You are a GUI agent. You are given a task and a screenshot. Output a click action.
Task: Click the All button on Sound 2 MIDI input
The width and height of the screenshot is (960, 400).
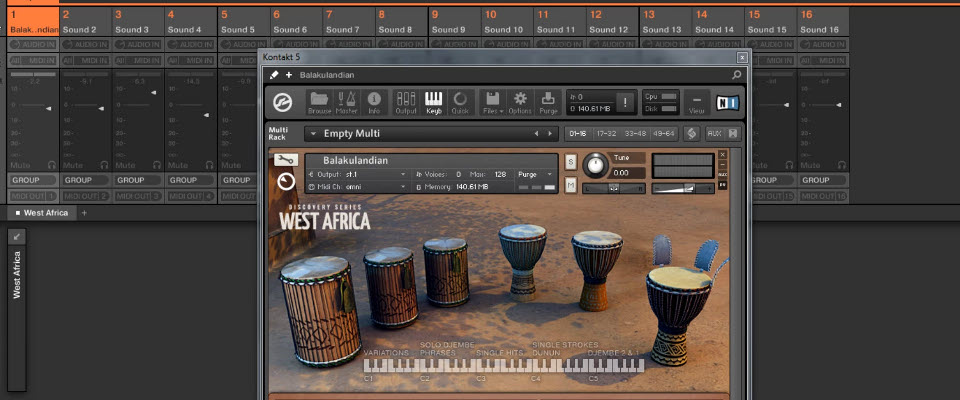click(68, 61)
